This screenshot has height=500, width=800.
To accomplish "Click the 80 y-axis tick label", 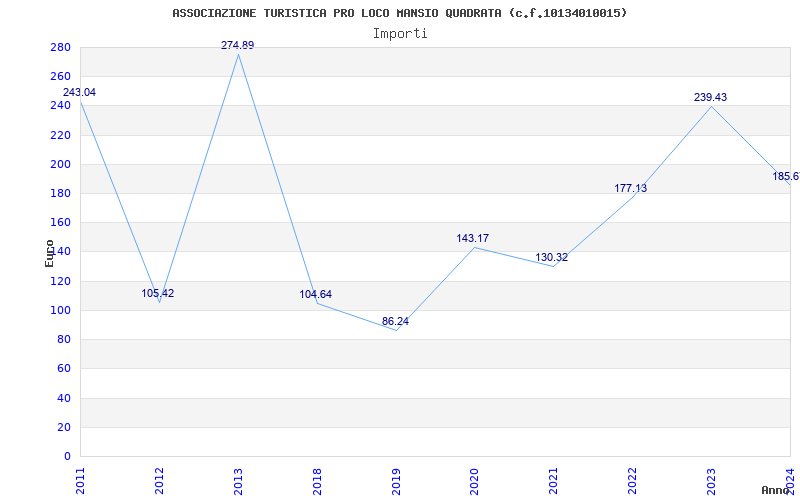I will pos(63,339).
